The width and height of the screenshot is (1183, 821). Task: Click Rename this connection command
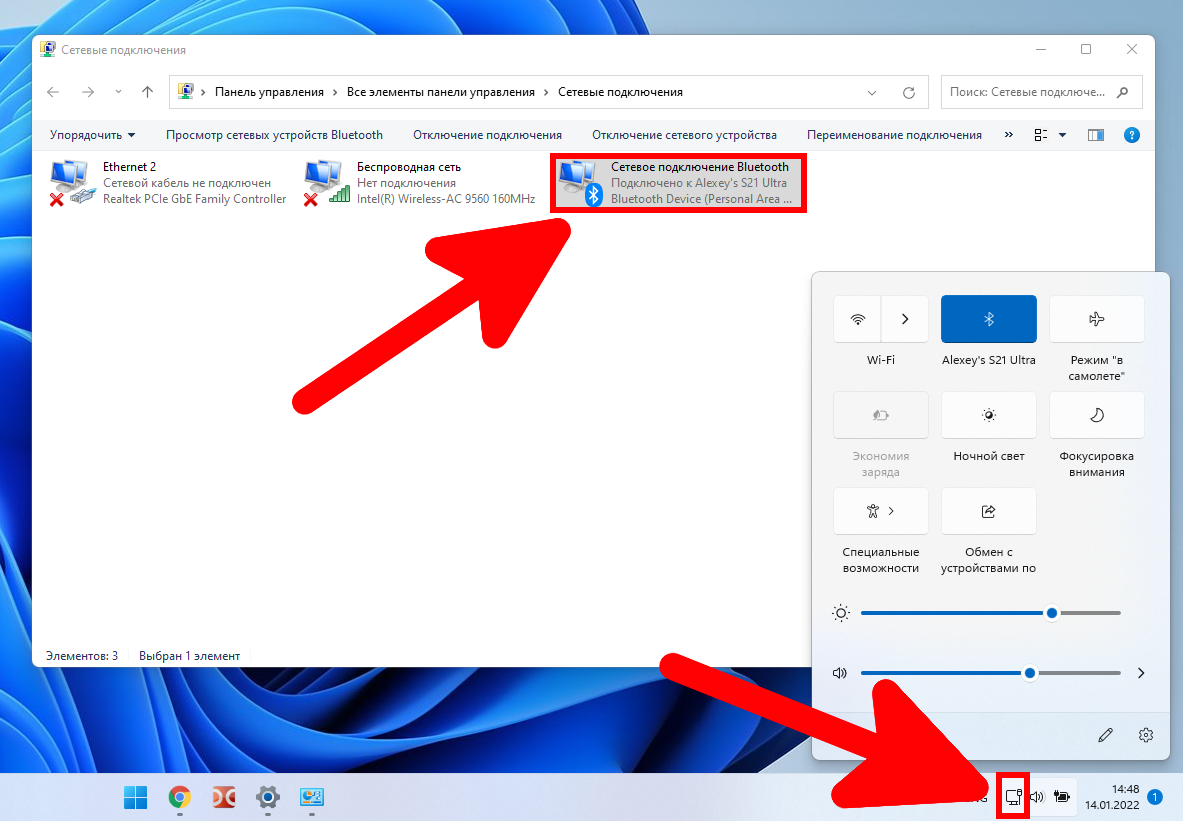(893, 135)
